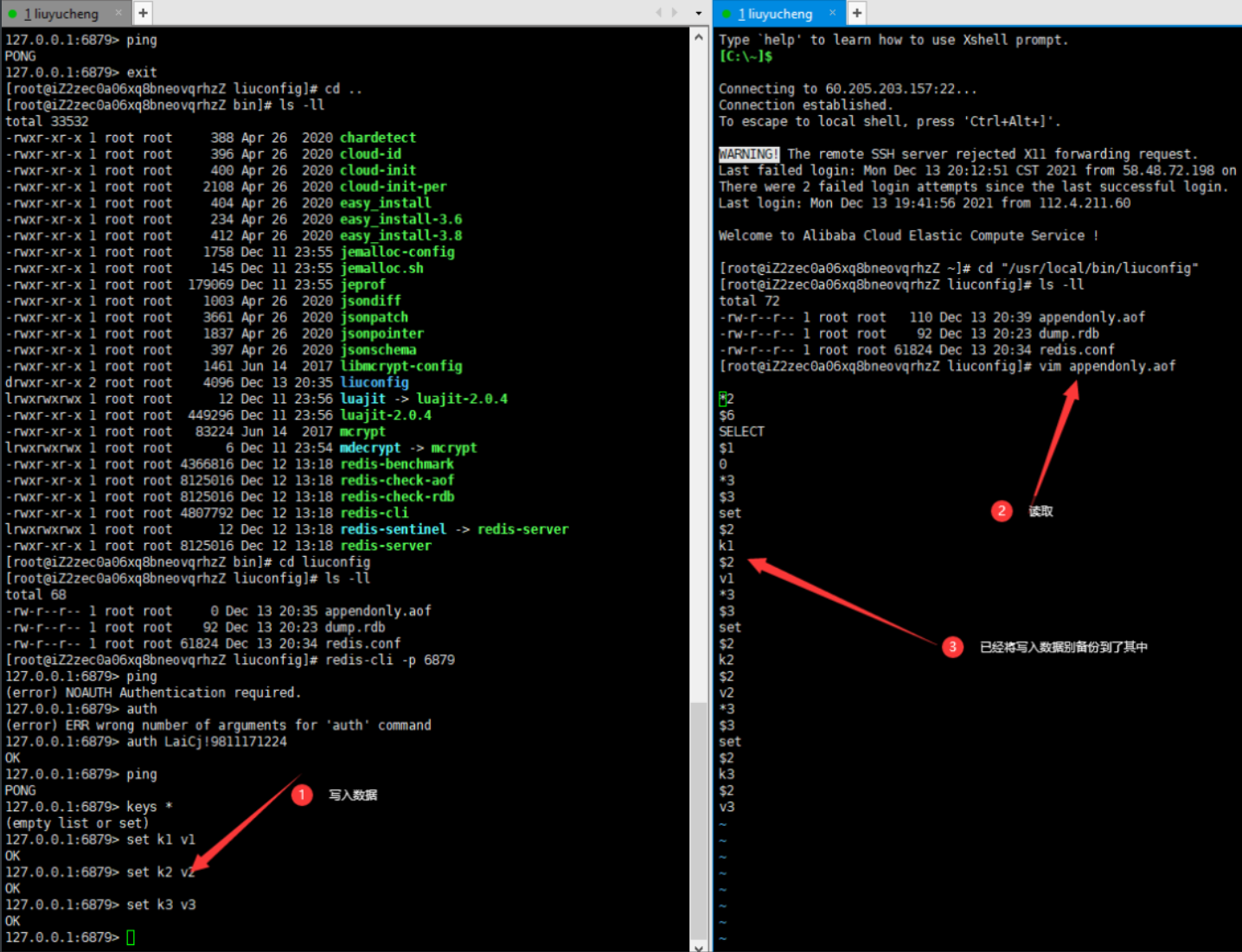Click the green cursor at the redis prompt
Viewport: 1242px width, 952px height.
point(131,937)
